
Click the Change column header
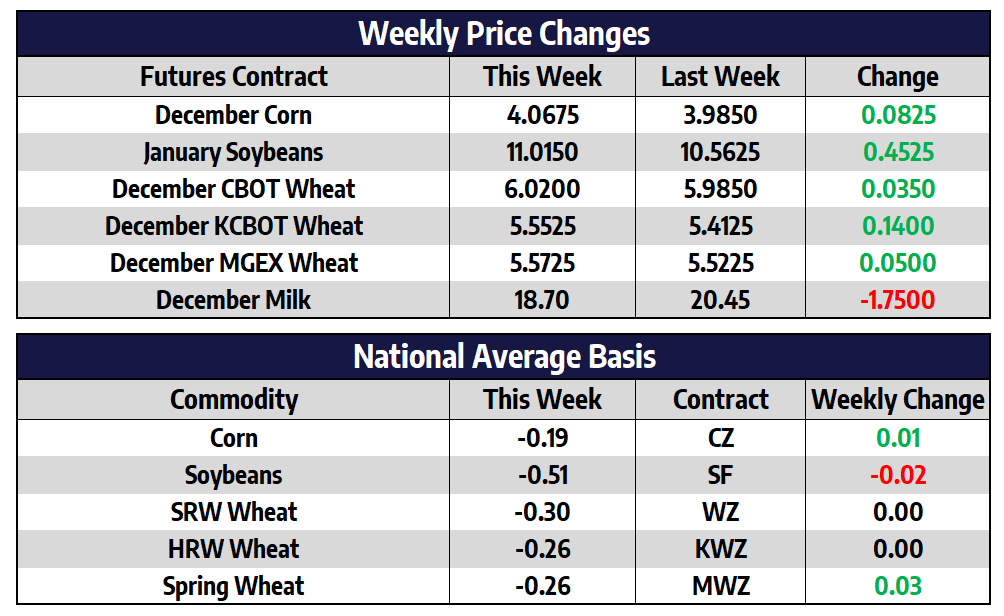tap(897, 77)
